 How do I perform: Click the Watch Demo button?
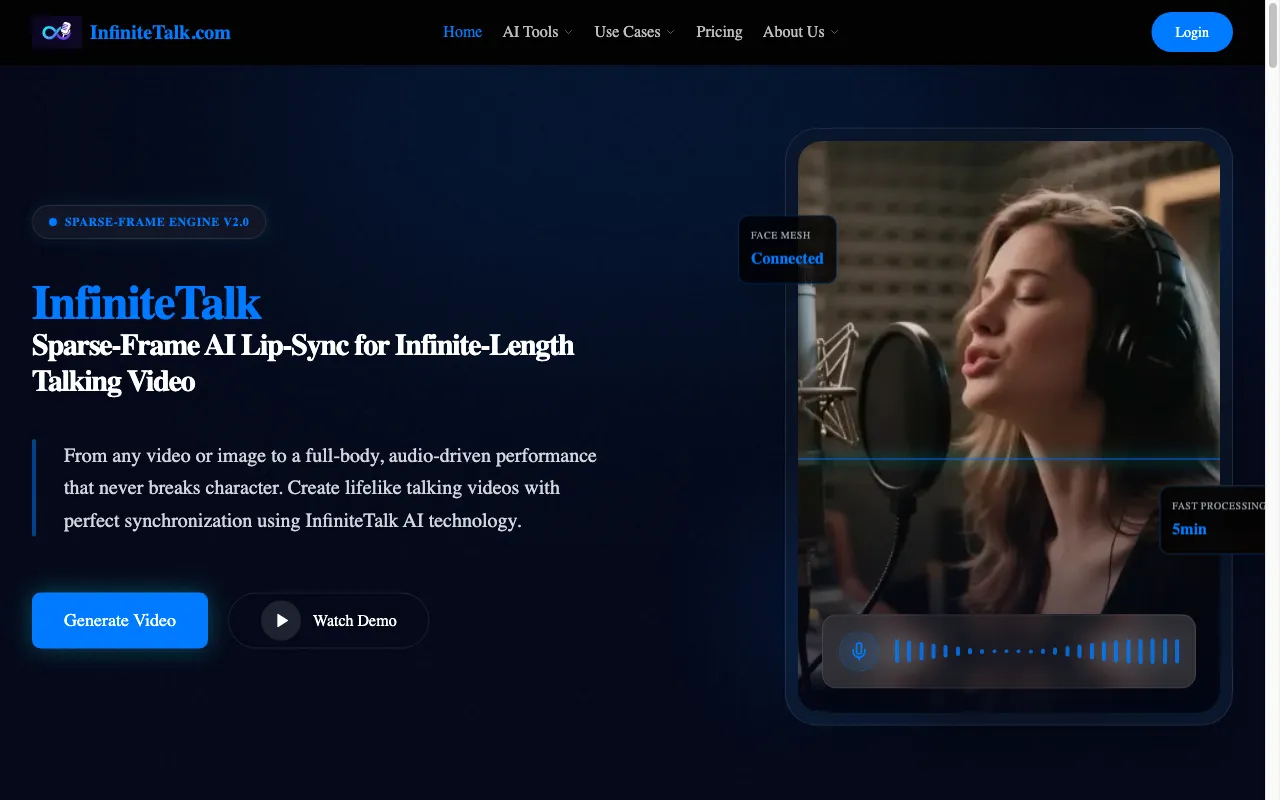(x=328, y=620)
